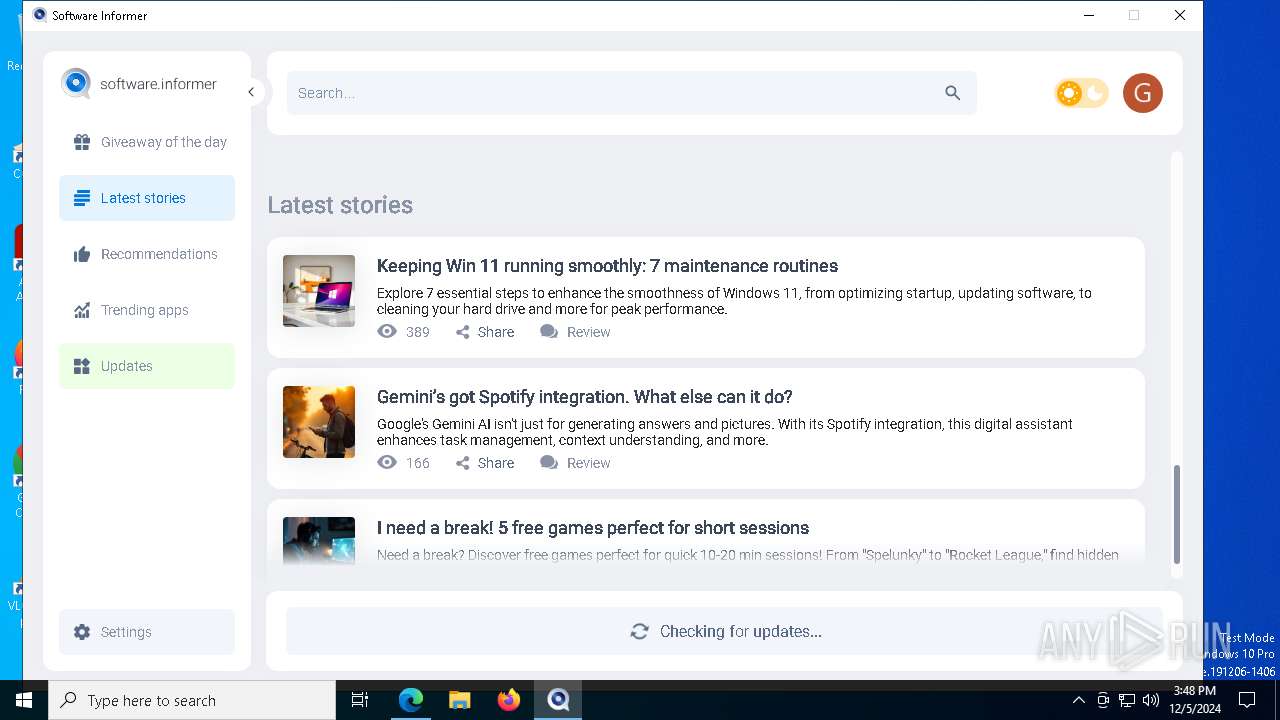The height and width of the screenshot is (720, 1280).
Task: Click the eye views icon showing 389
Action: [x=387, y=332]
